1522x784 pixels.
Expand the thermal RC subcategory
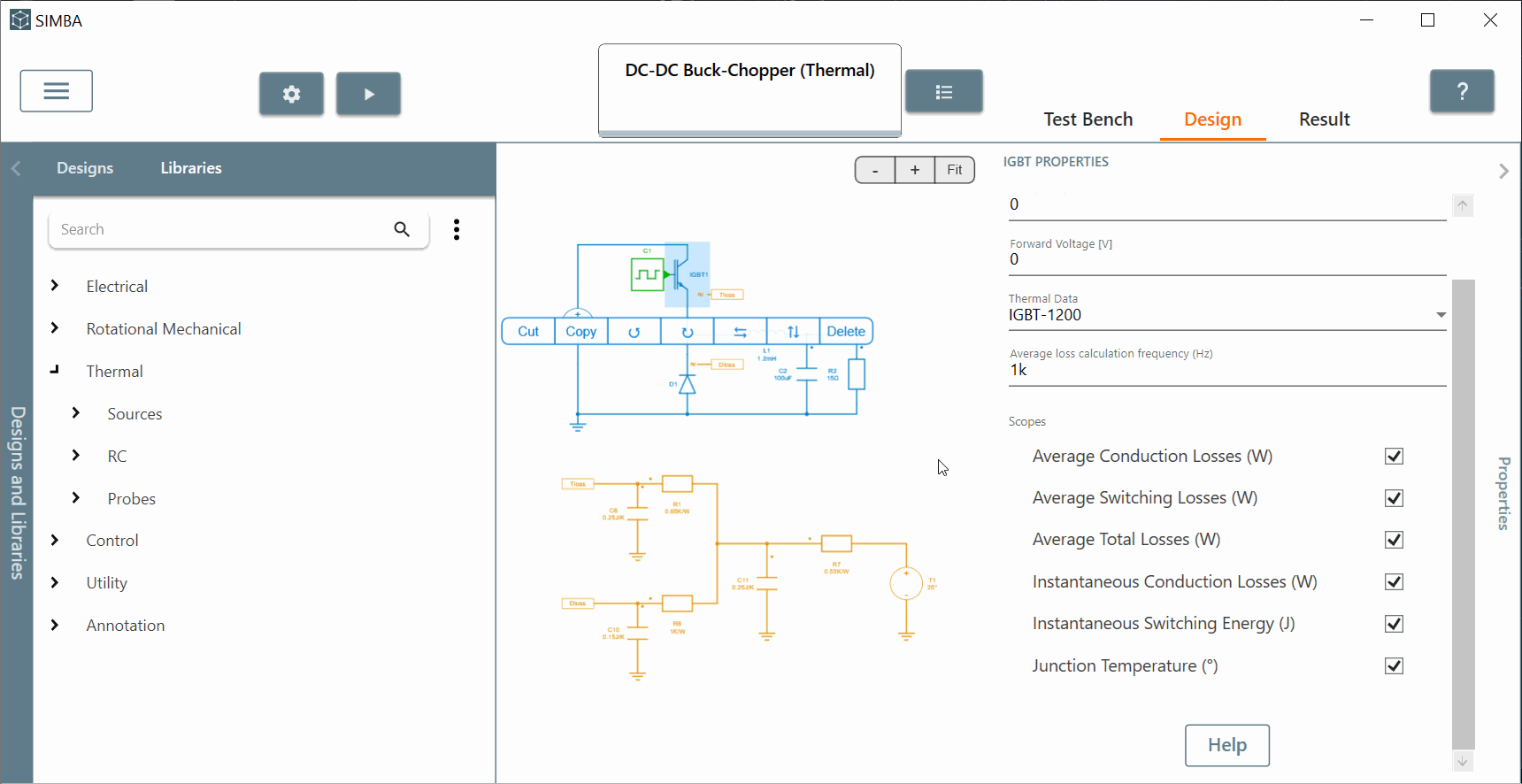[x=76, y=456]
